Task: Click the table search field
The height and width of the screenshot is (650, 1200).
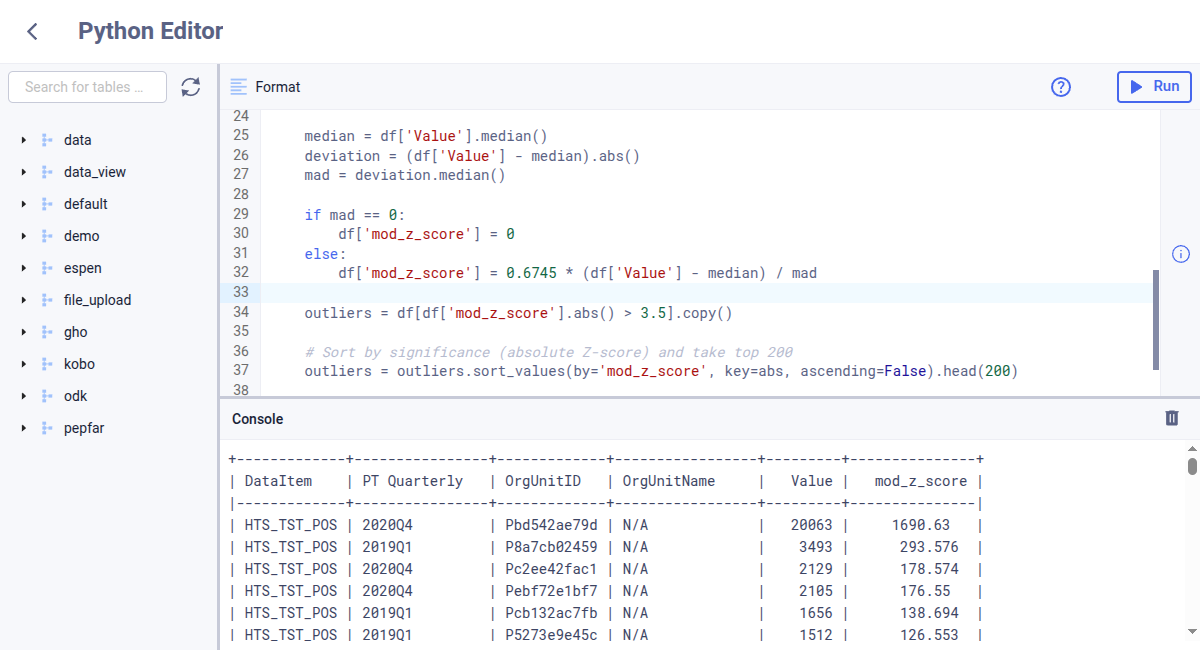Action: [x=87, y=87]
